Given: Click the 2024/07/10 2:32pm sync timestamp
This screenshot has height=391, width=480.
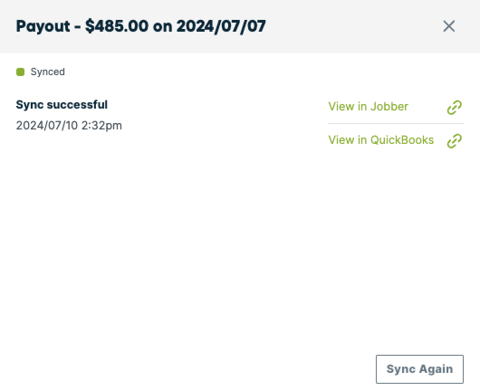Looking at the screenshot, I should click(69, 126).
